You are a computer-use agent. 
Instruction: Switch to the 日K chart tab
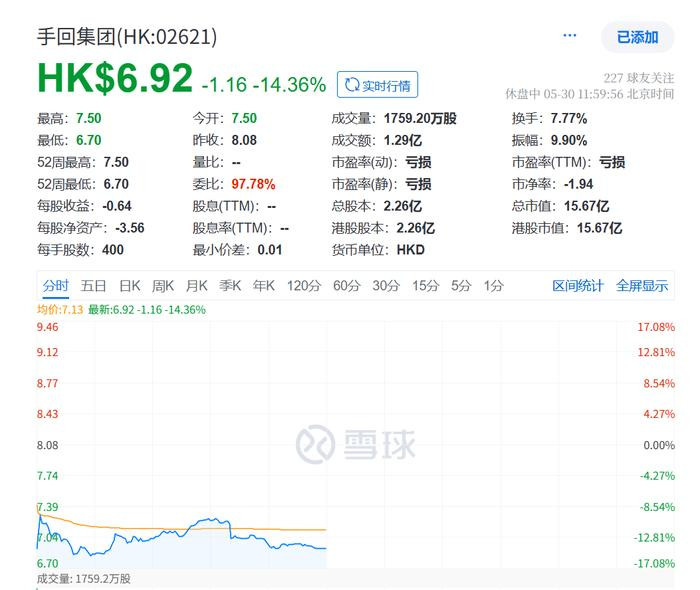[129, 285]
